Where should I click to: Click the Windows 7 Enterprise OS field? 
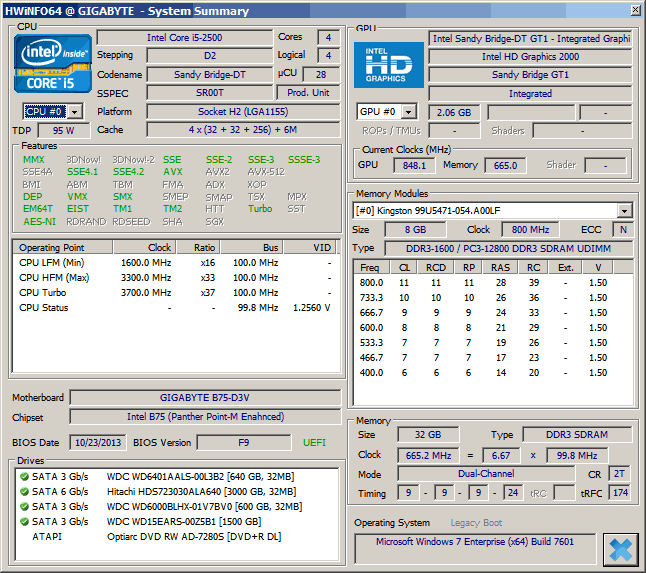point(475,549)
